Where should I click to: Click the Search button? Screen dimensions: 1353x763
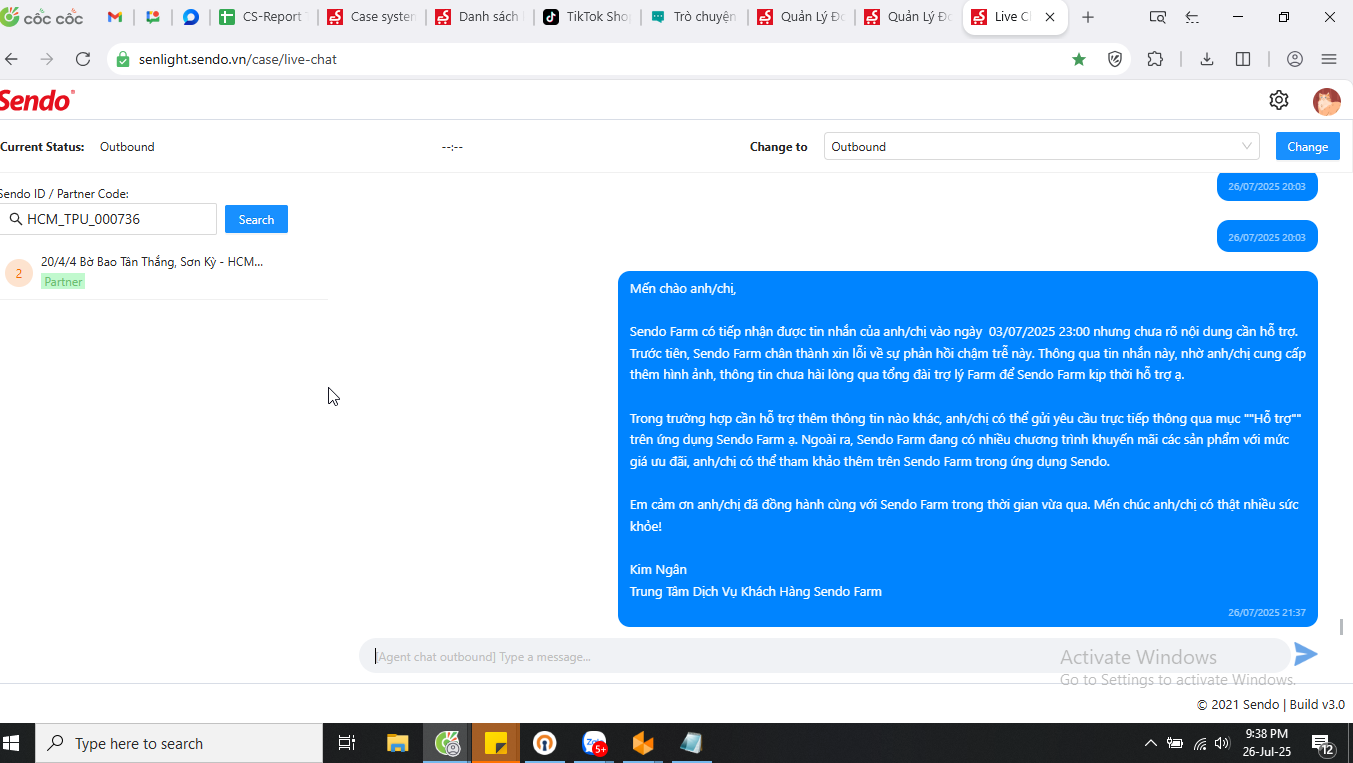click(256, 219)
